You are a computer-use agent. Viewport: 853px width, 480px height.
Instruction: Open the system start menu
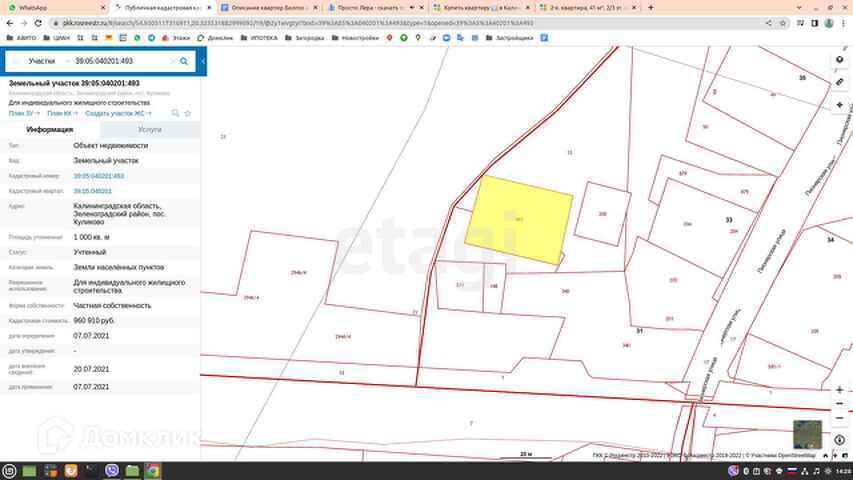9,471
